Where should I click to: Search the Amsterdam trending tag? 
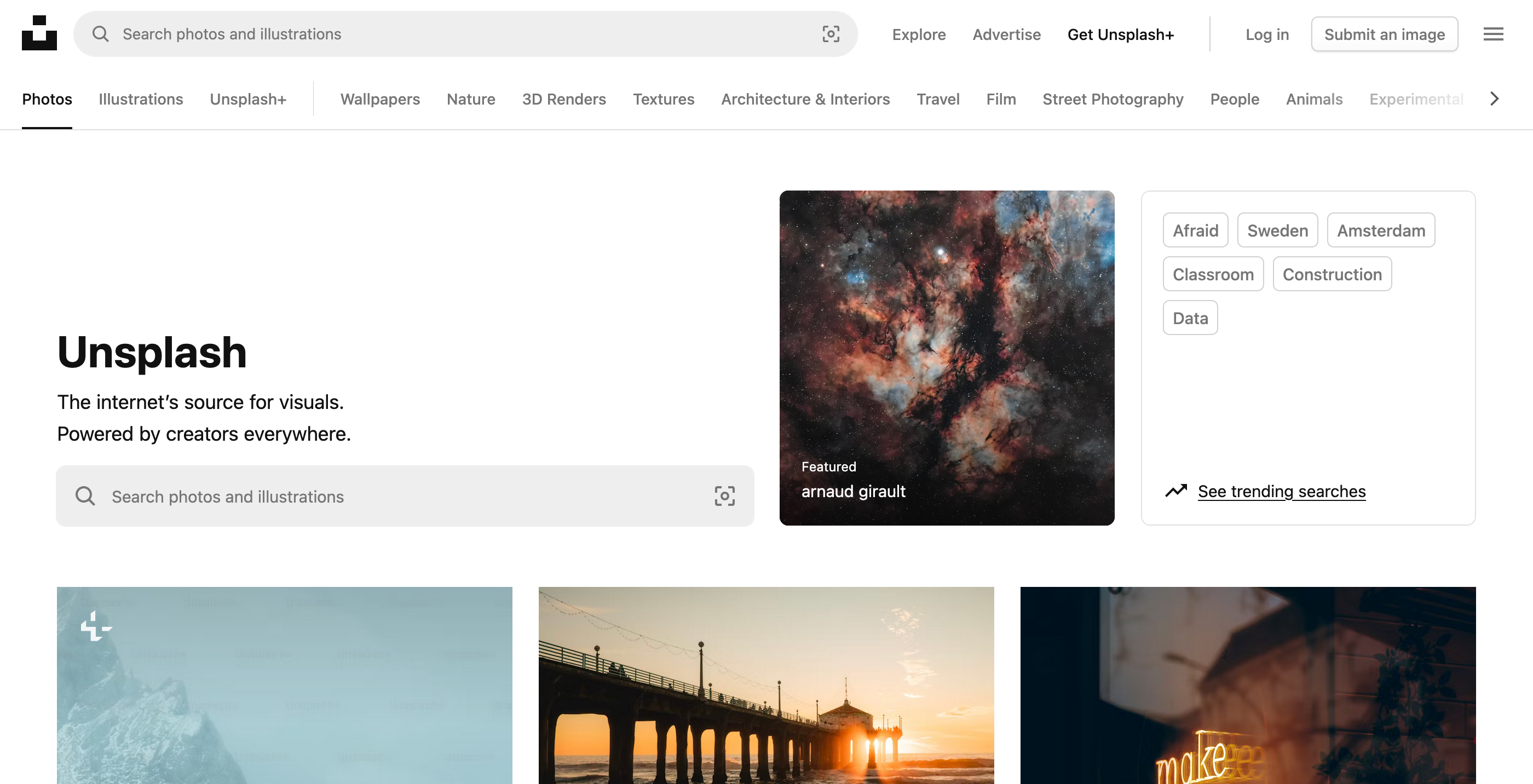click(1381, 230)
